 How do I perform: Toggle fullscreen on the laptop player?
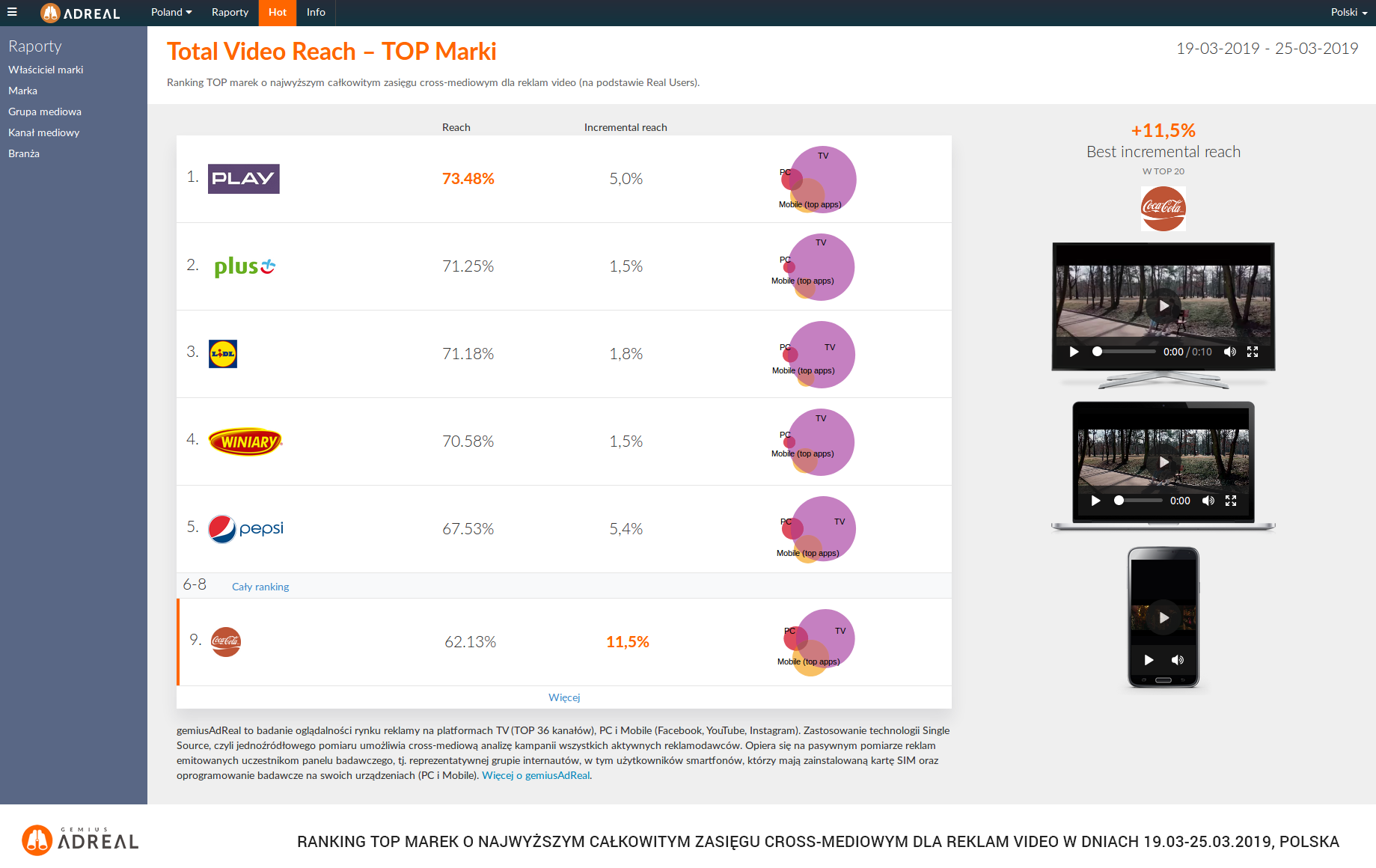[x=1231, y=501]
